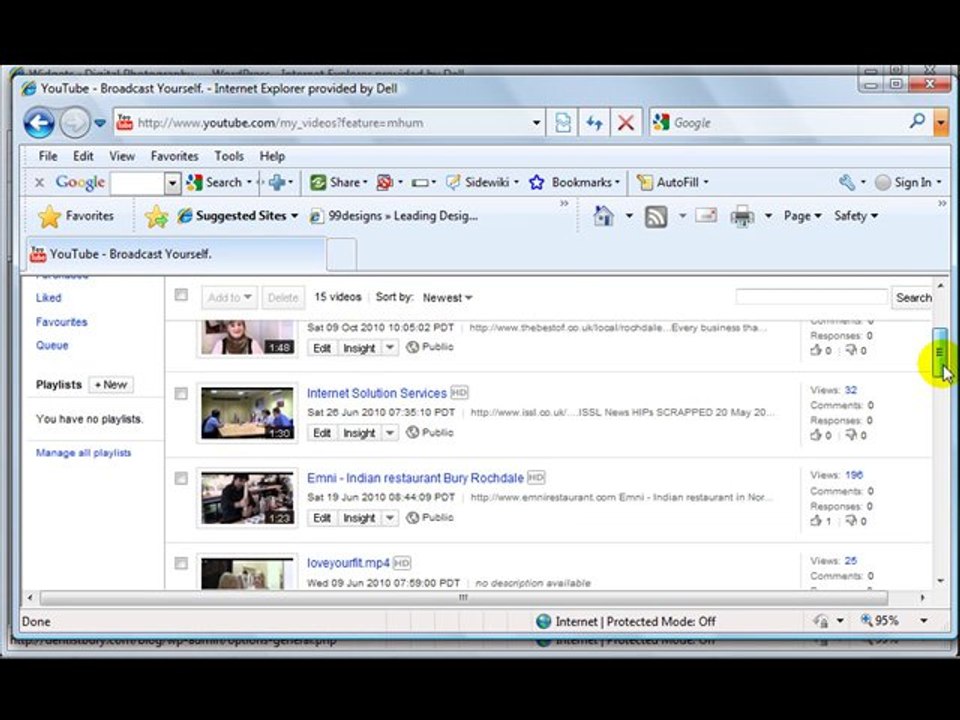Tick checkbox for Internet Solution Services video
Screen dimensions: 960x720
point(181,394)
